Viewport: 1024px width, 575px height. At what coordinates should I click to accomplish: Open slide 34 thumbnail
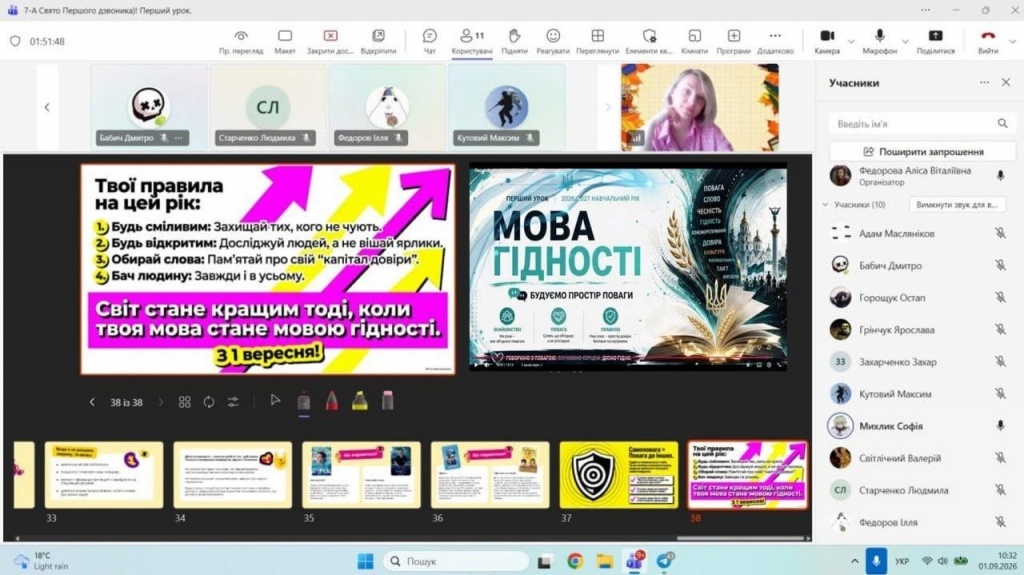click(232, 475)
